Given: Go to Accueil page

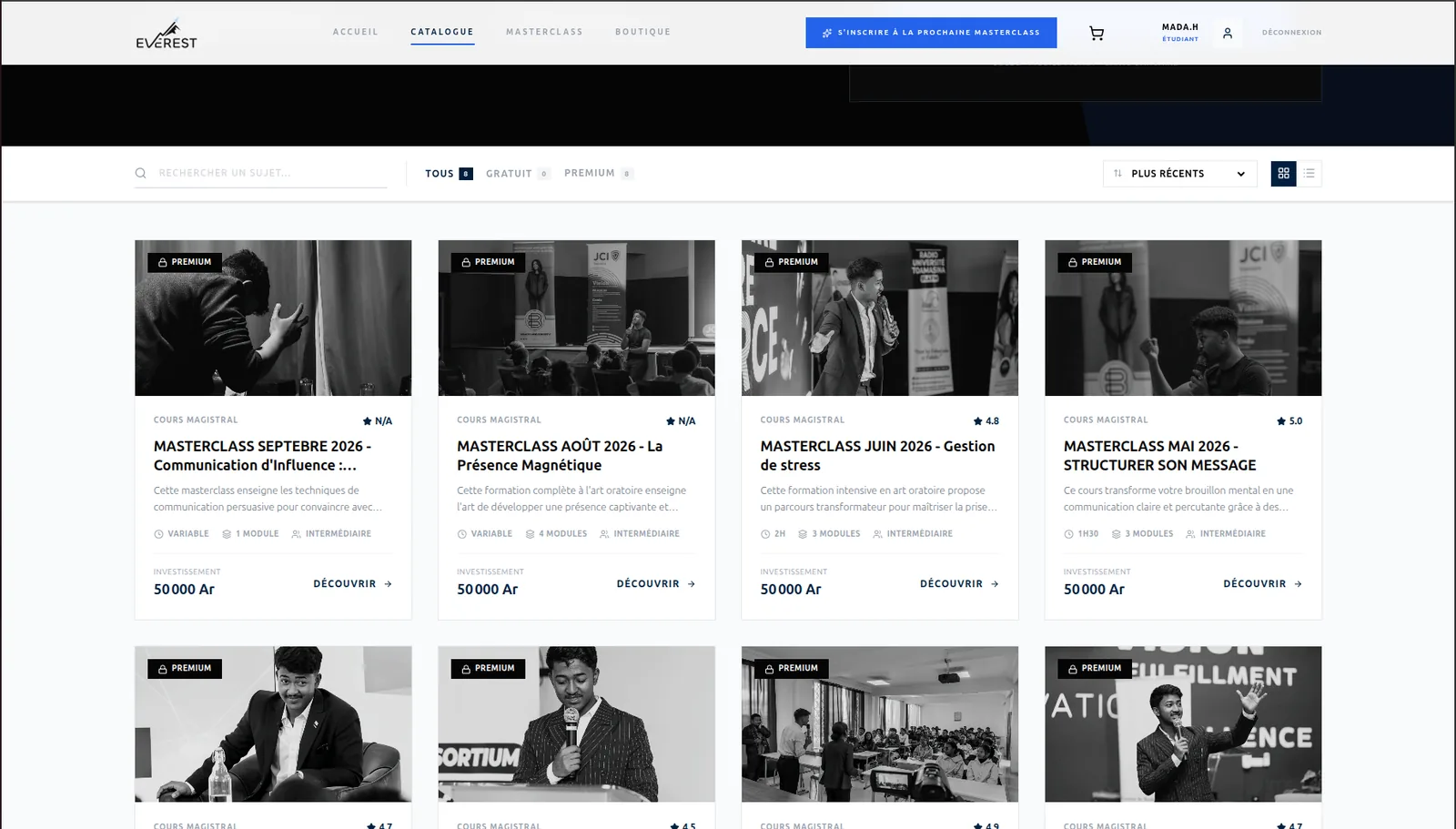Looking at the screenshot, I should [355, 32].
